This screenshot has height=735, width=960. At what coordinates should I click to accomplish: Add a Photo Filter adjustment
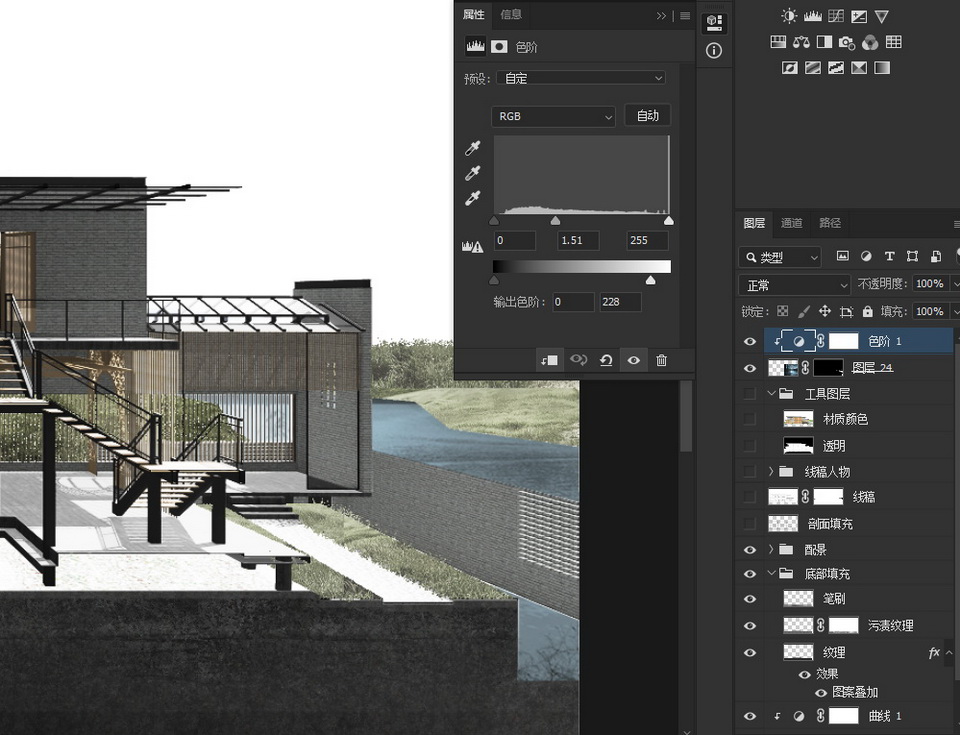(847, 42)
